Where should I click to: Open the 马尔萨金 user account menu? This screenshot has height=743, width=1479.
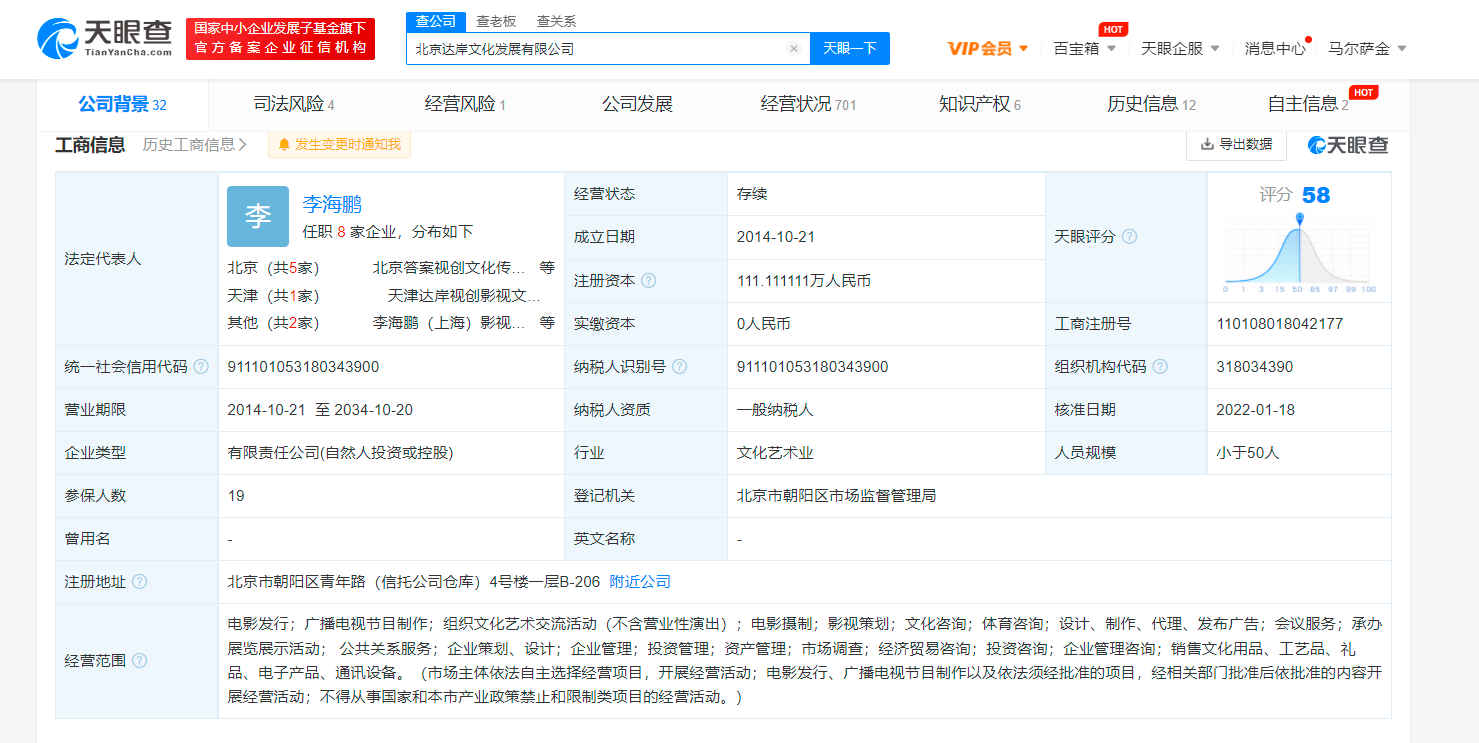click(x=1367, y=48)
